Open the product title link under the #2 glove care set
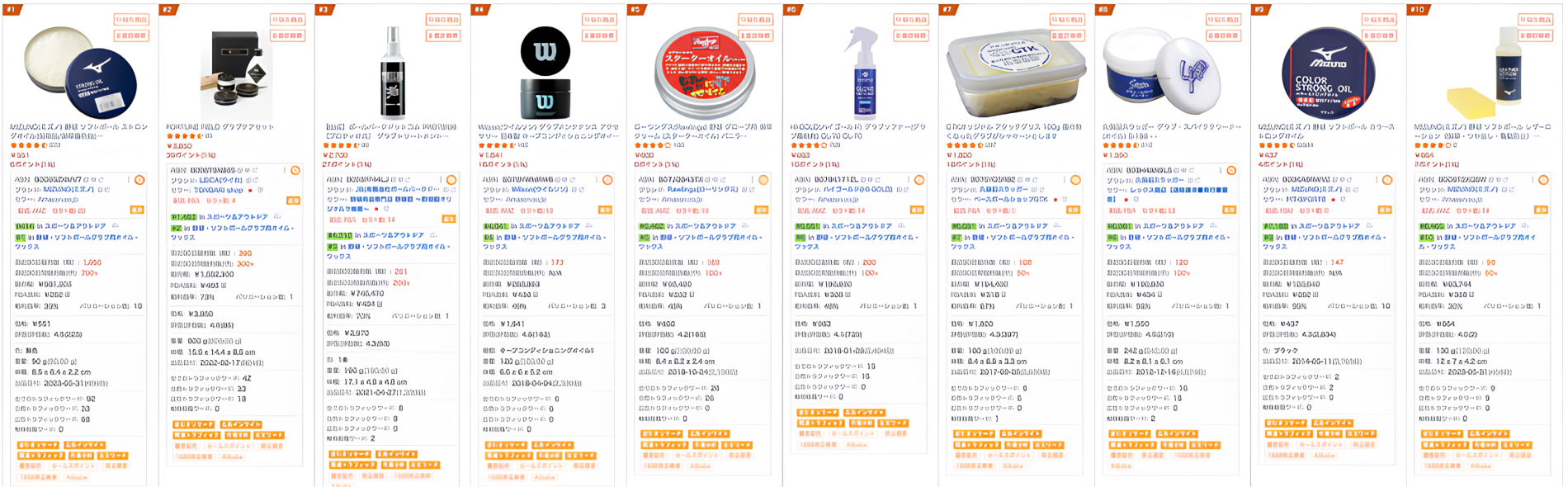The width and height of the screenshot is (1568, 487). tap(220, 127)
